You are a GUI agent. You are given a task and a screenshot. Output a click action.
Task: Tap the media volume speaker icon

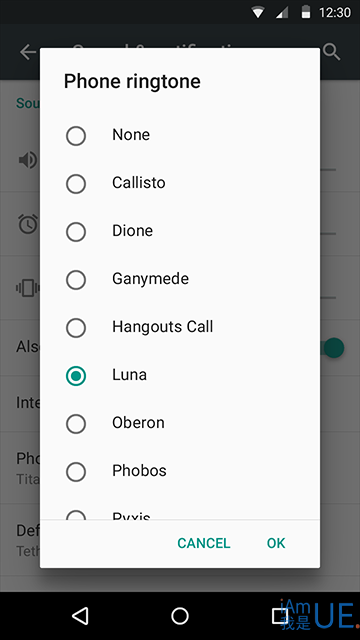pyautogui.click(x=28, y=160)
